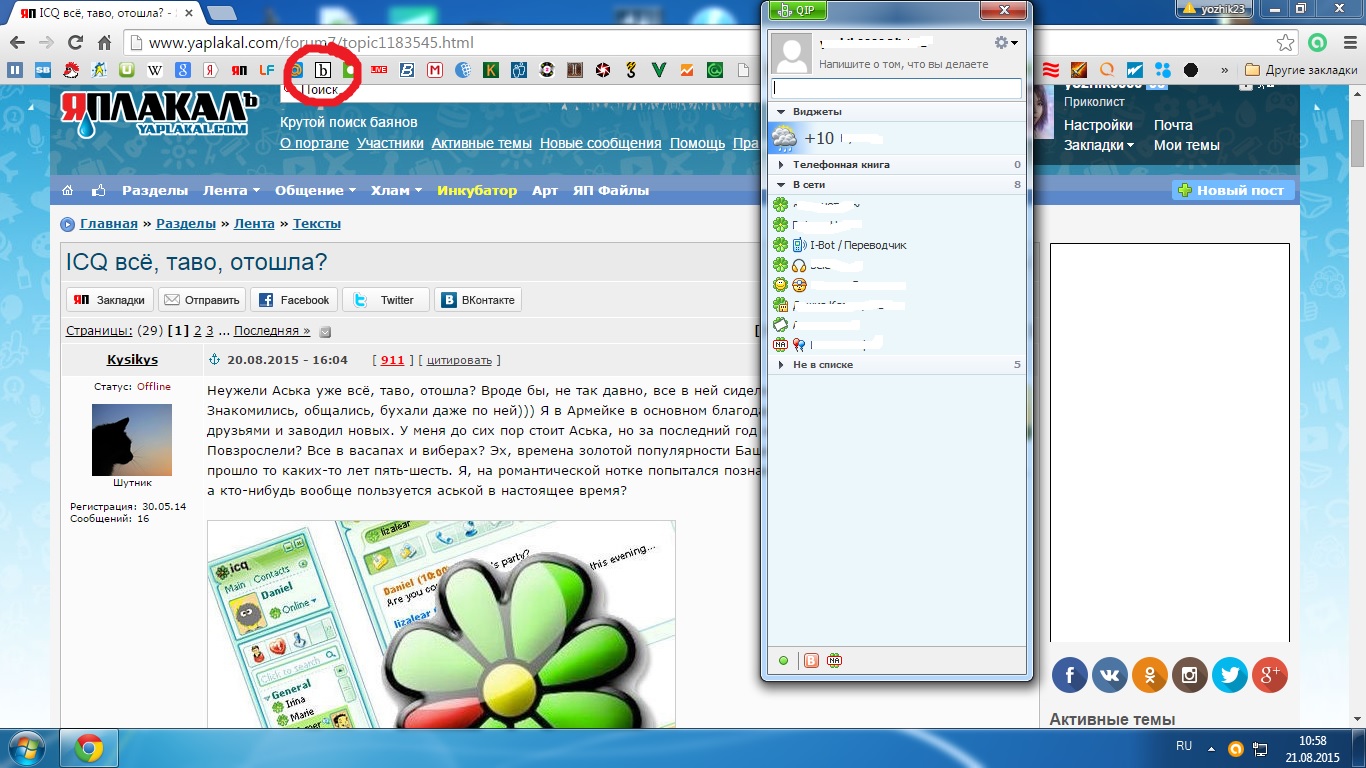The image size is (1366, 768).
Task: Open the ЯП Файлы navigation item
Action: pos(611,190)
